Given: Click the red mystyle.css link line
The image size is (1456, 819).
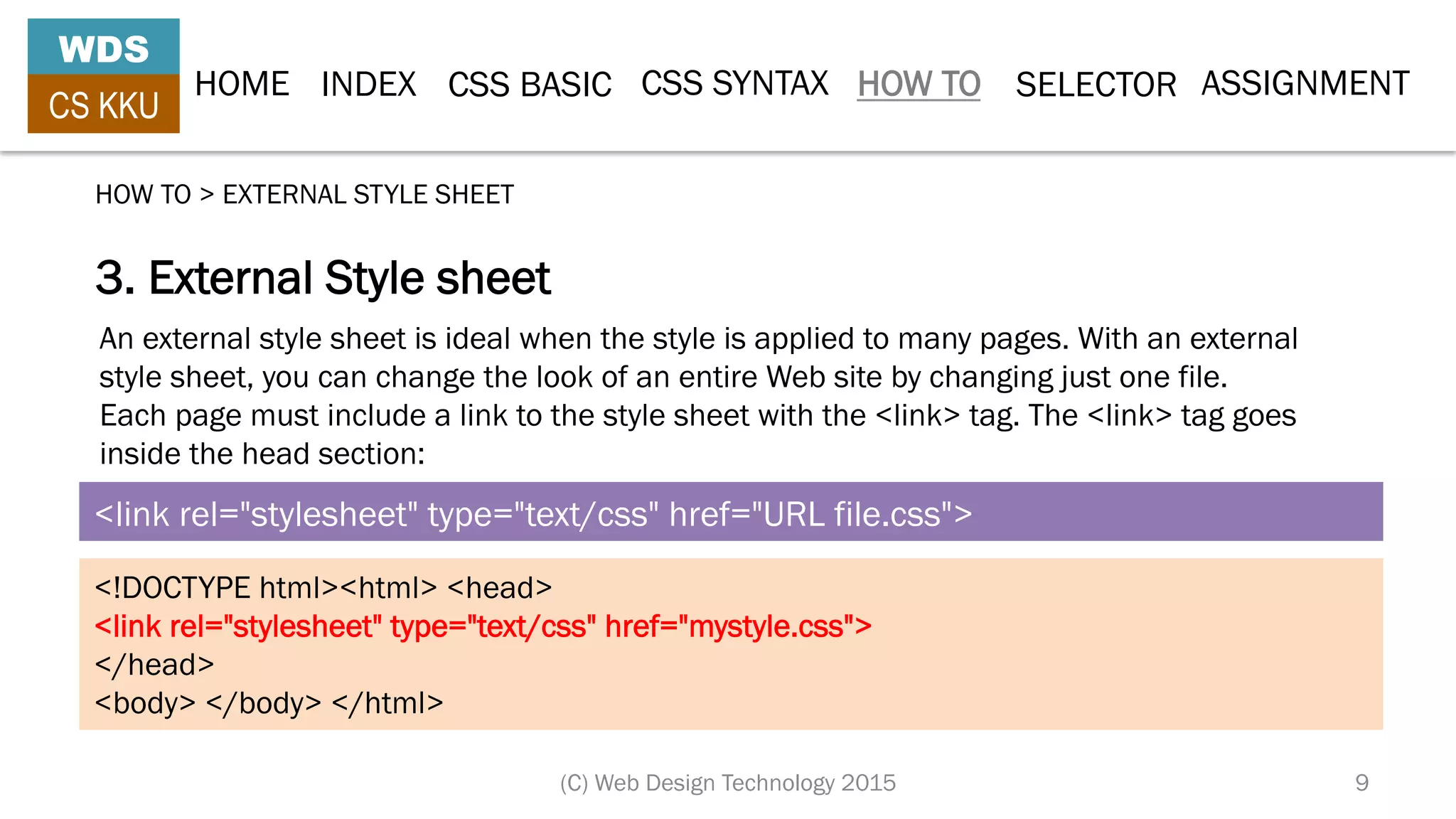Looking at the screenshot, I should 483,626.
